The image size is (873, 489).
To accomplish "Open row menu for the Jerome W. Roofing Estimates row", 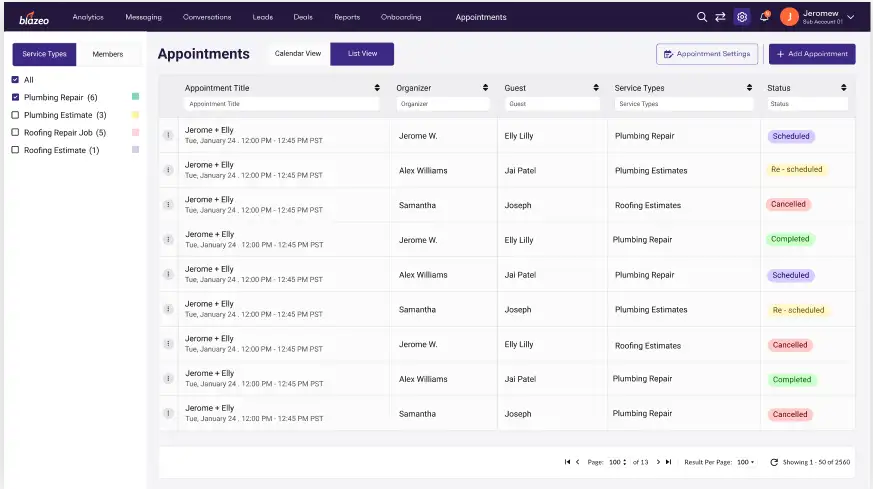I will [x=168, y=344].
